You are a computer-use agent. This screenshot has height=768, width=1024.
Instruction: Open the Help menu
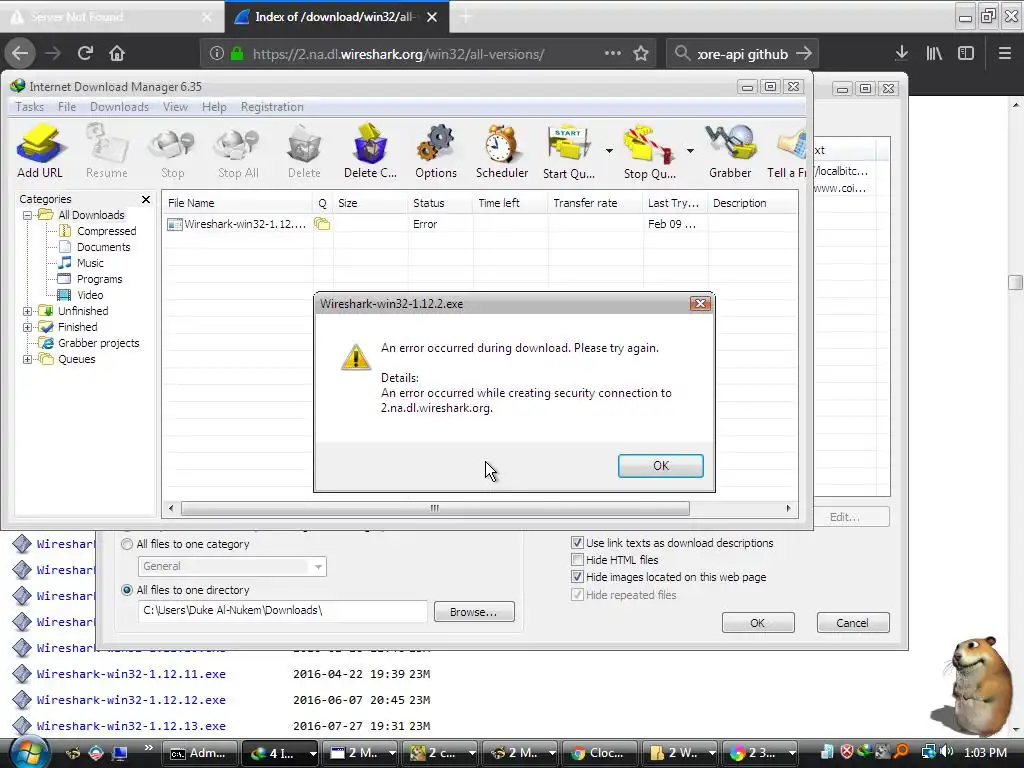tap(214, 106)
